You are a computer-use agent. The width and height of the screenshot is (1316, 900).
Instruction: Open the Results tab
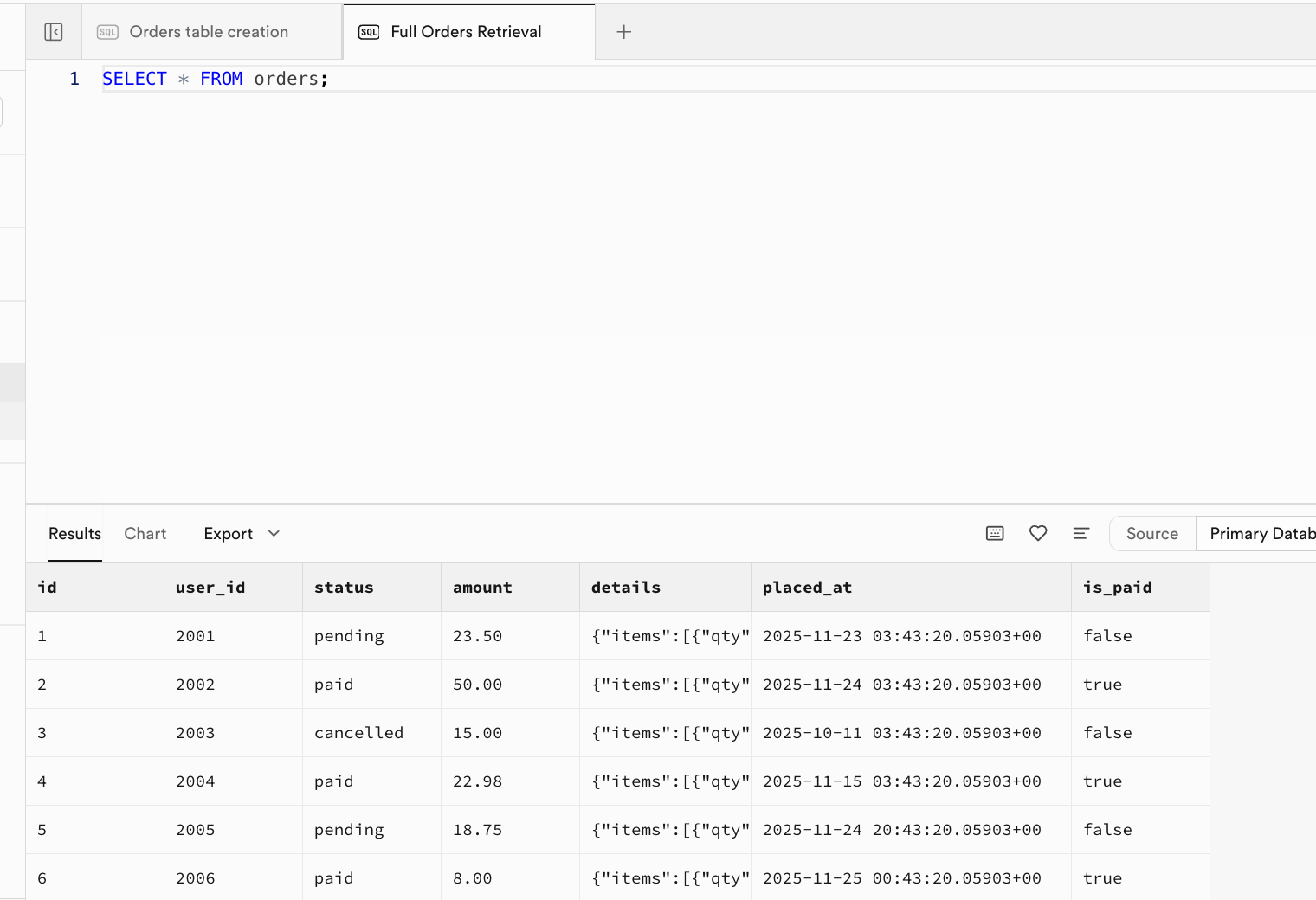[74, 533]
